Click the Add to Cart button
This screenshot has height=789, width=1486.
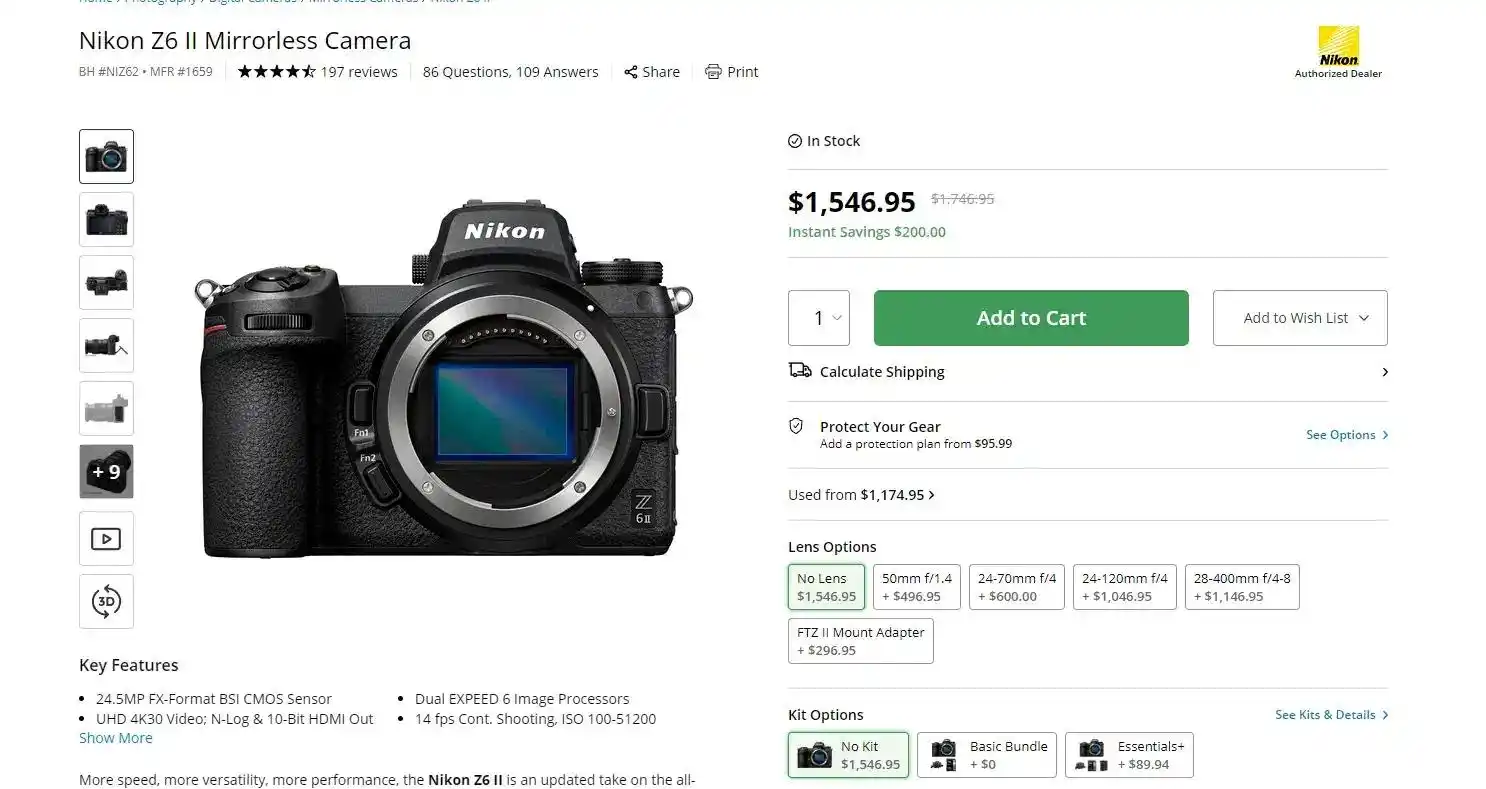1031,318
